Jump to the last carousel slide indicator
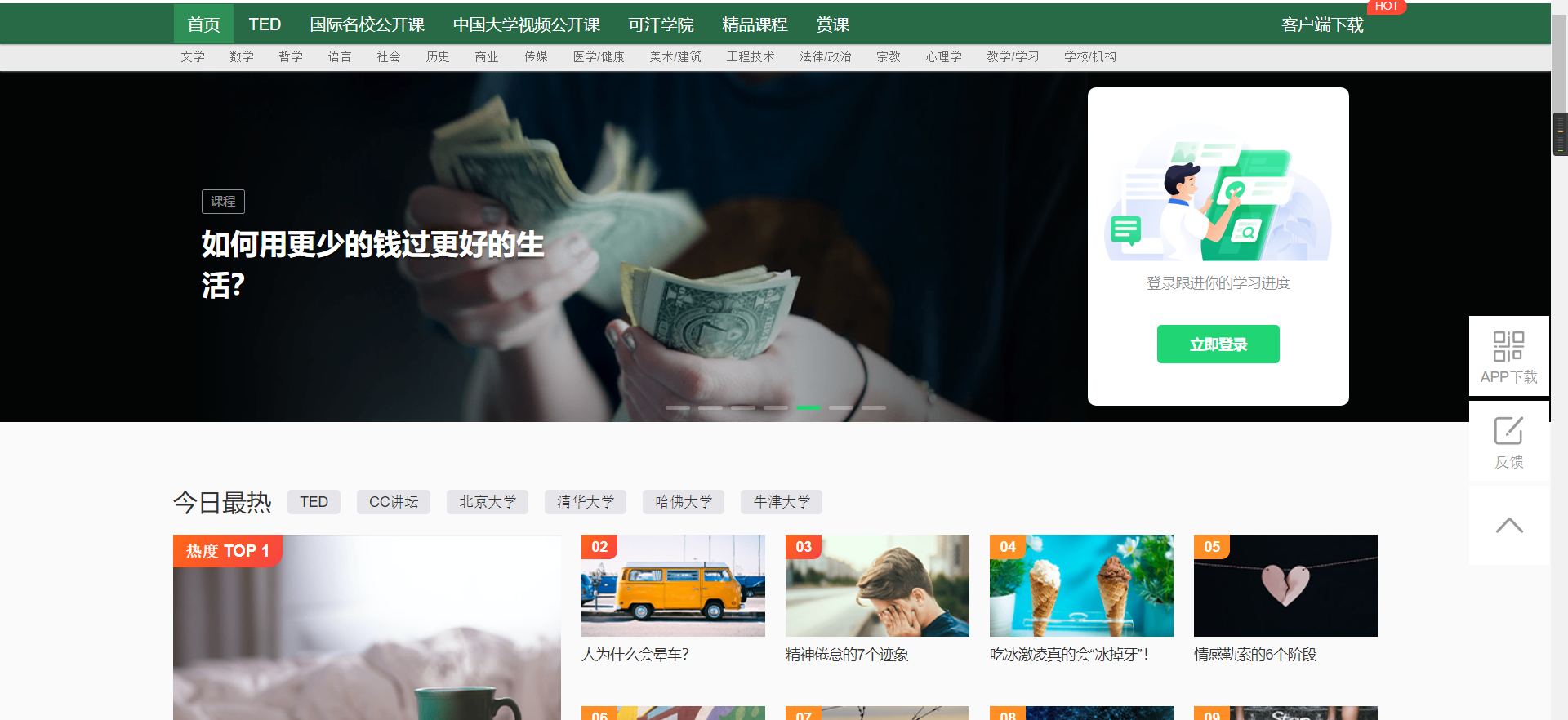The height and width of the screenshot is (720, 1568). pos(873,407)
